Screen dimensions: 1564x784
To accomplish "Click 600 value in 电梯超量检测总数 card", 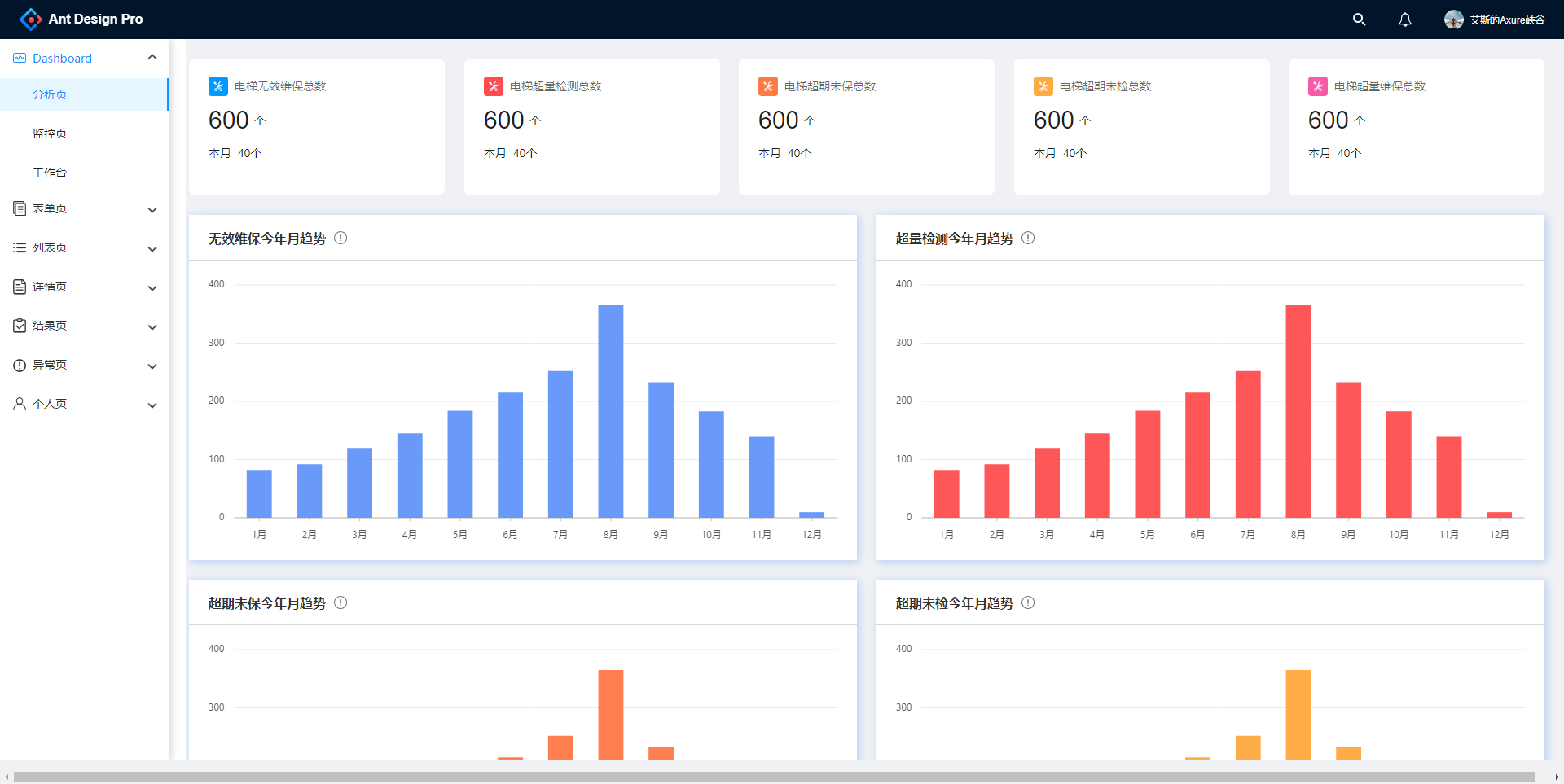I will click(x=504, y=120).
